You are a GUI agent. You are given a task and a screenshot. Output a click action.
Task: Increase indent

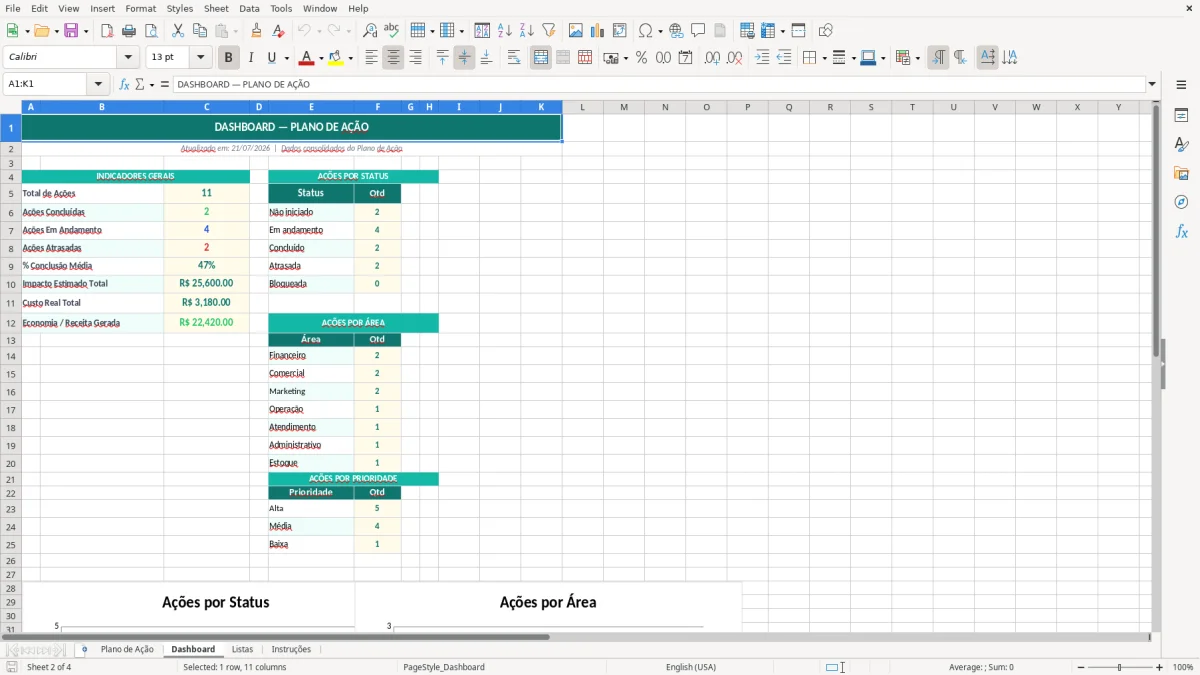[x=762, y=58]
